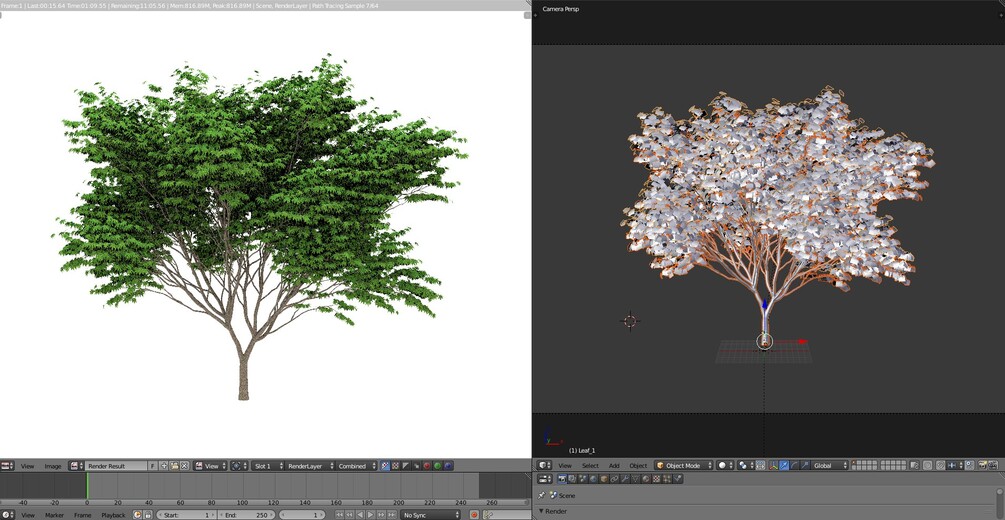Open image editor View mode dropdown

coord(210,466)
